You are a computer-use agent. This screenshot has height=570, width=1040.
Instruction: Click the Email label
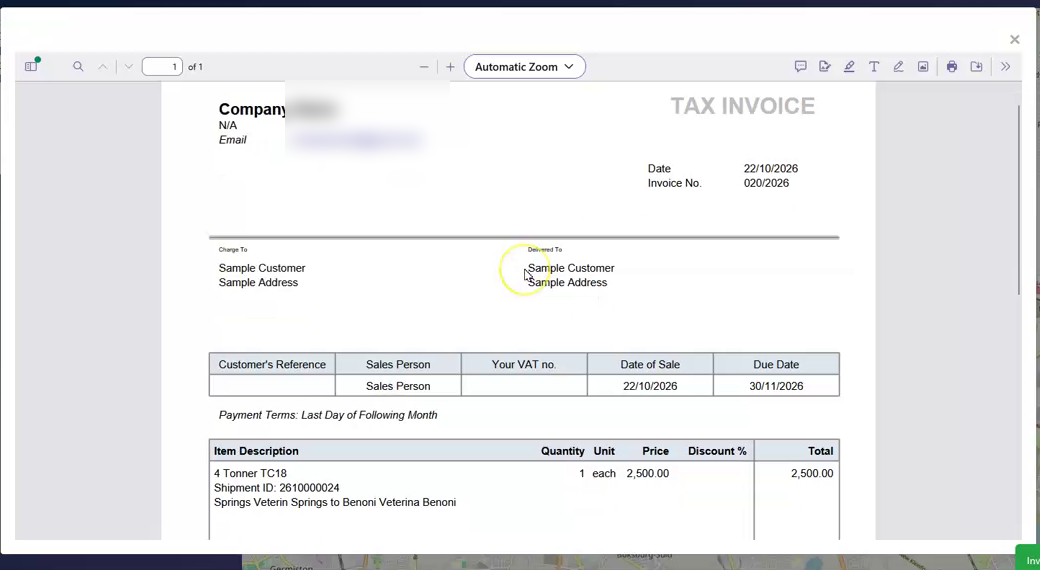[x=233, y=140]
